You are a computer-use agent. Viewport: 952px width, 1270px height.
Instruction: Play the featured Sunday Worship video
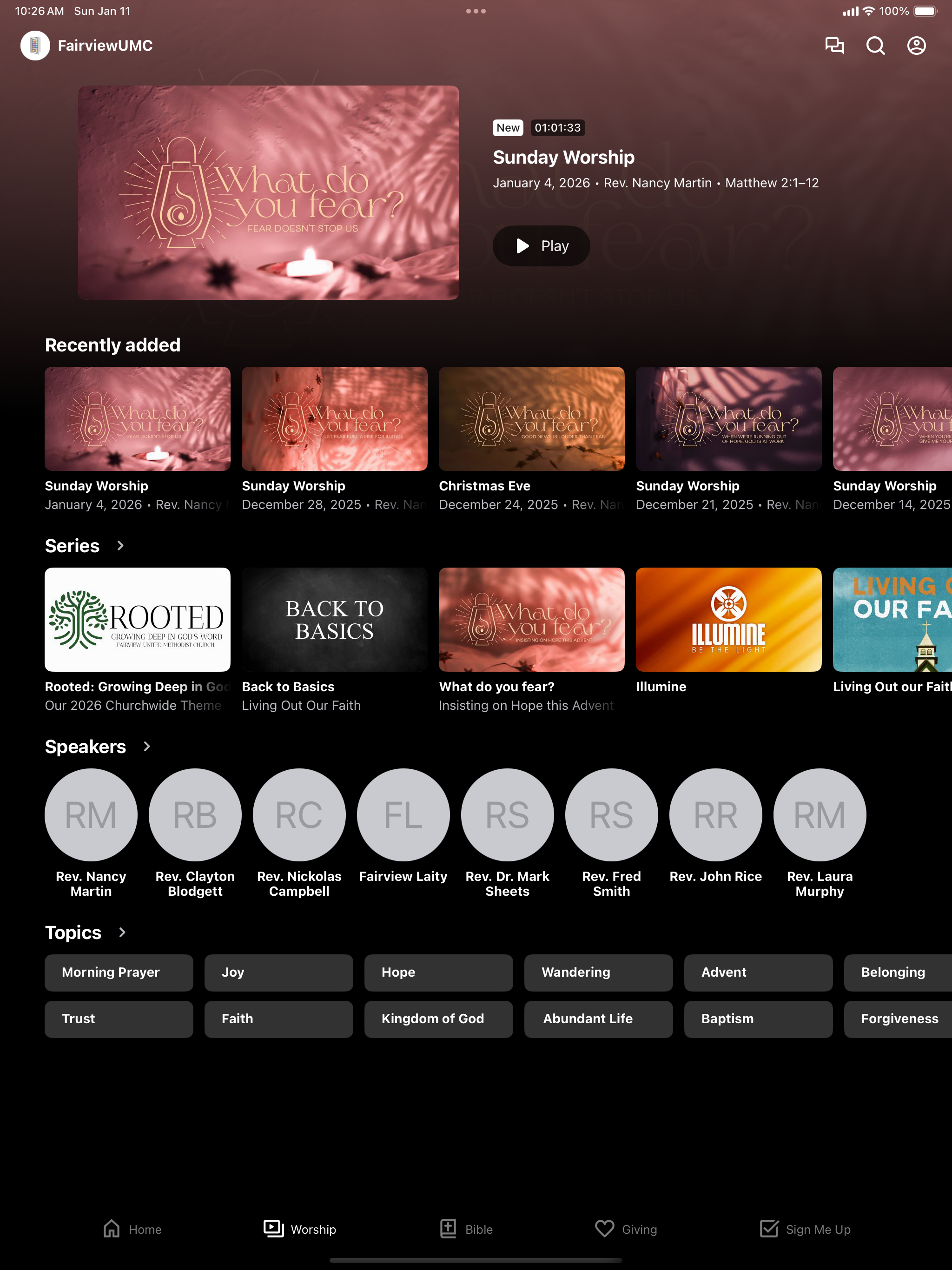coord(542,246)
